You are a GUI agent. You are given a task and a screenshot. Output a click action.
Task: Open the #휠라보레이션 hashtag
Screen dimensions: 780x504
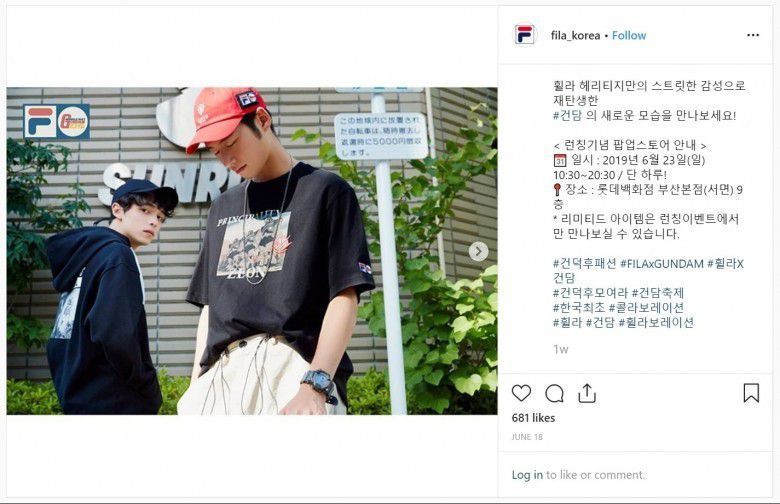point(656,322)
